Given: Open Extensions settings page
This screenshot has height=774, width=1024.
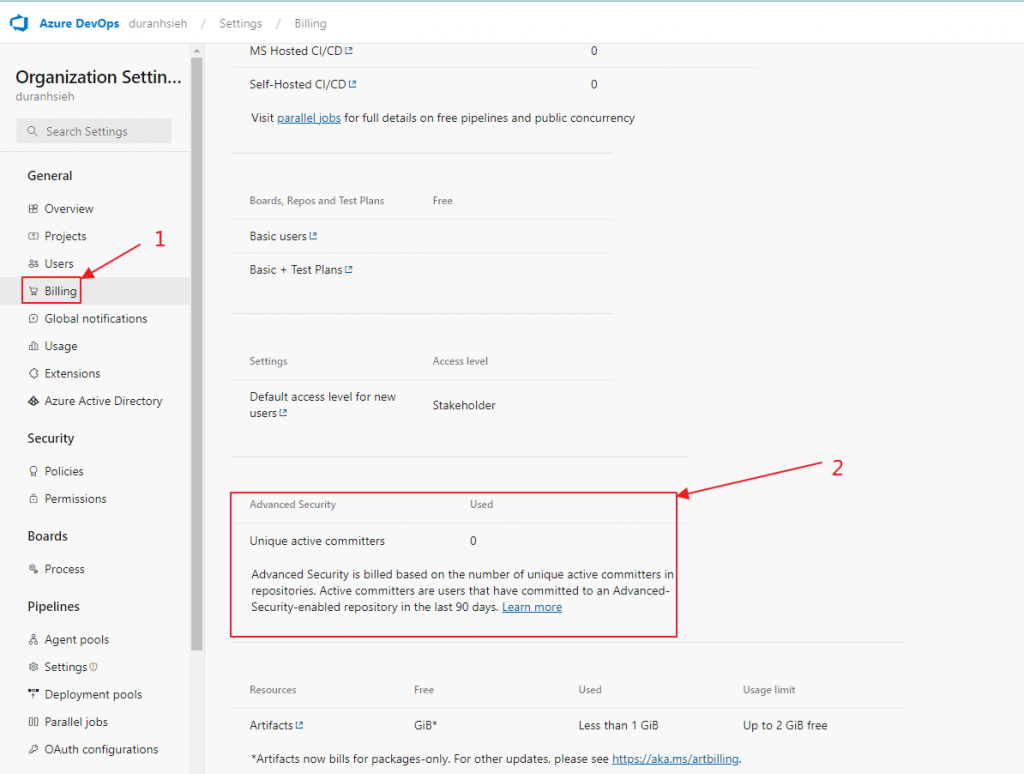Looking at the screenshot, I should (72, 374).
